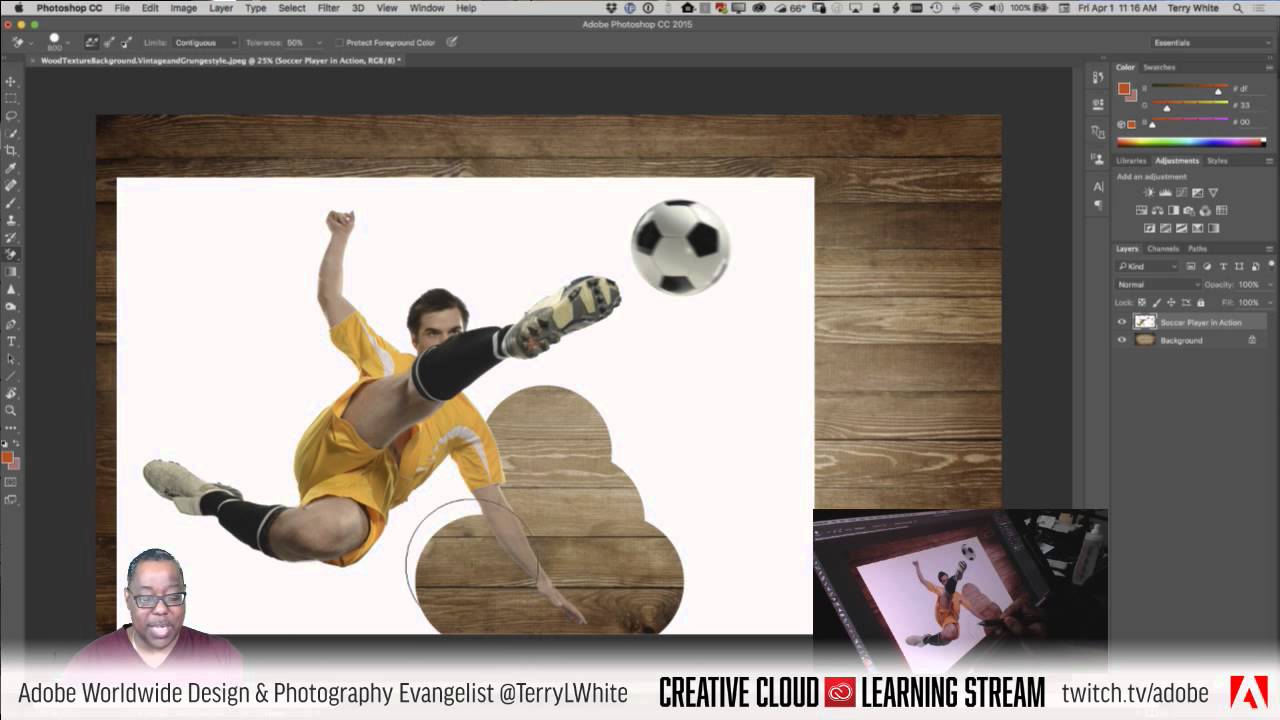
Task: Add a Brightness/Contrast adjustment
Action: [x=1149, y=192]
